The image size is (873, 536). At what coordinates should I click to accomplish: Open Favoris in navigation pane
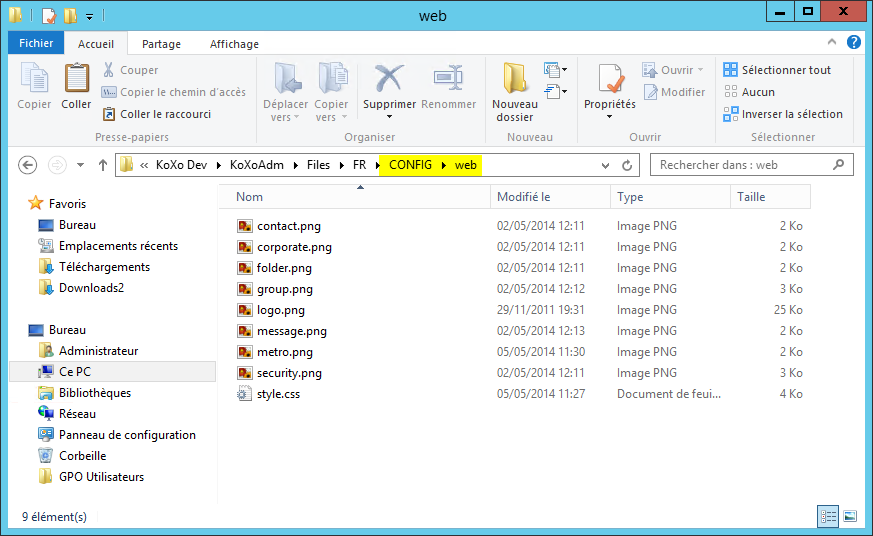click(x=67, y=204)
